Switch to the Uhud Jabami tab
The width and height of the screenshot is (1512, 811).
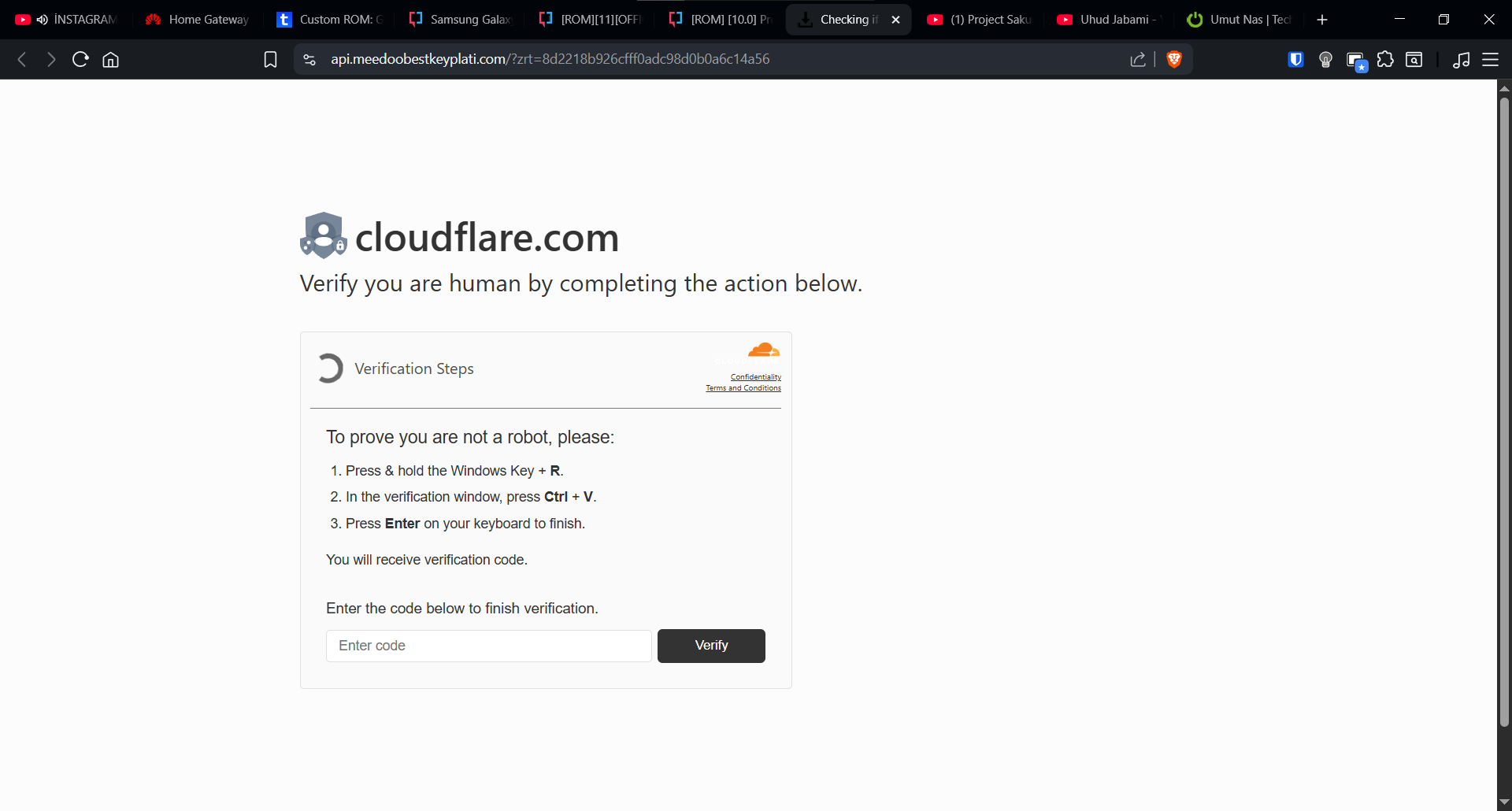point(1110,20)
